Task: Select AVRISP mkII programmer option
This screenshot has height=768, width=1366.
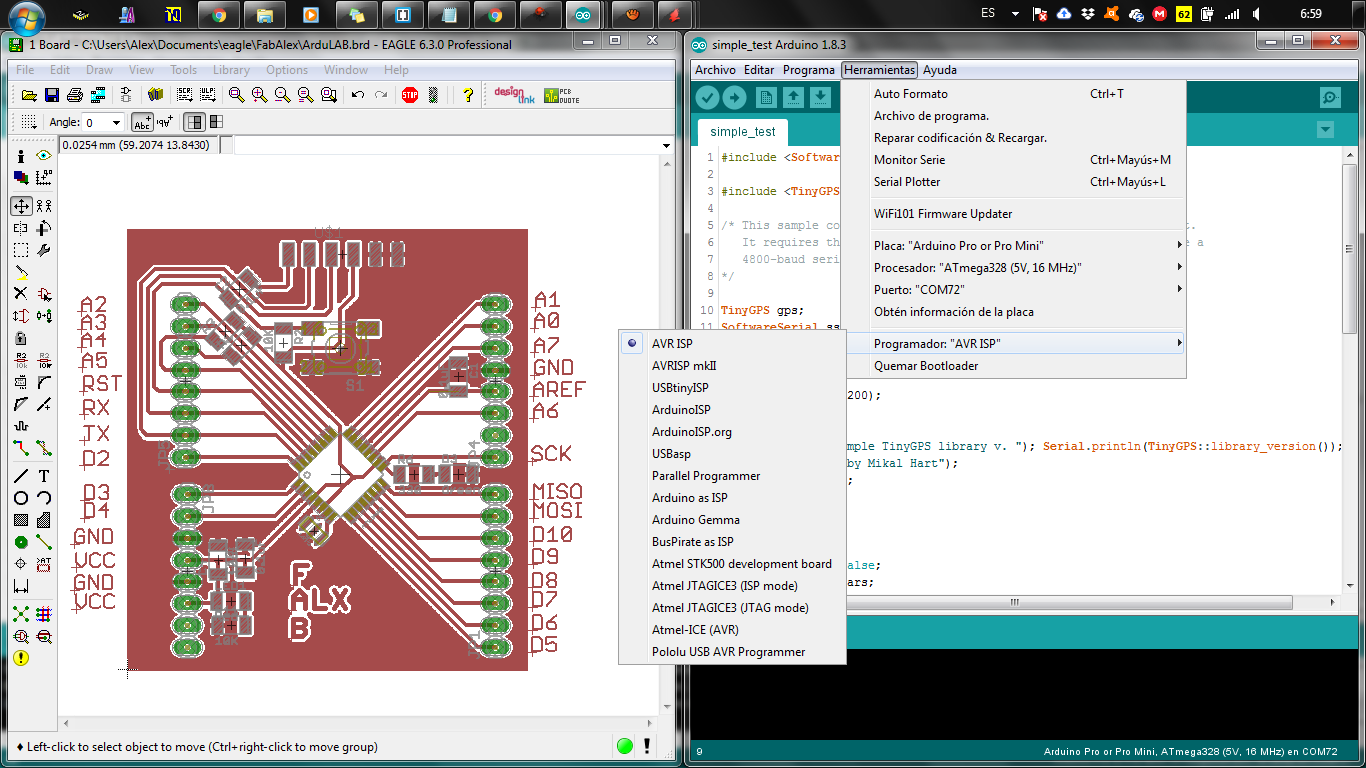Action: click(733, 366)
